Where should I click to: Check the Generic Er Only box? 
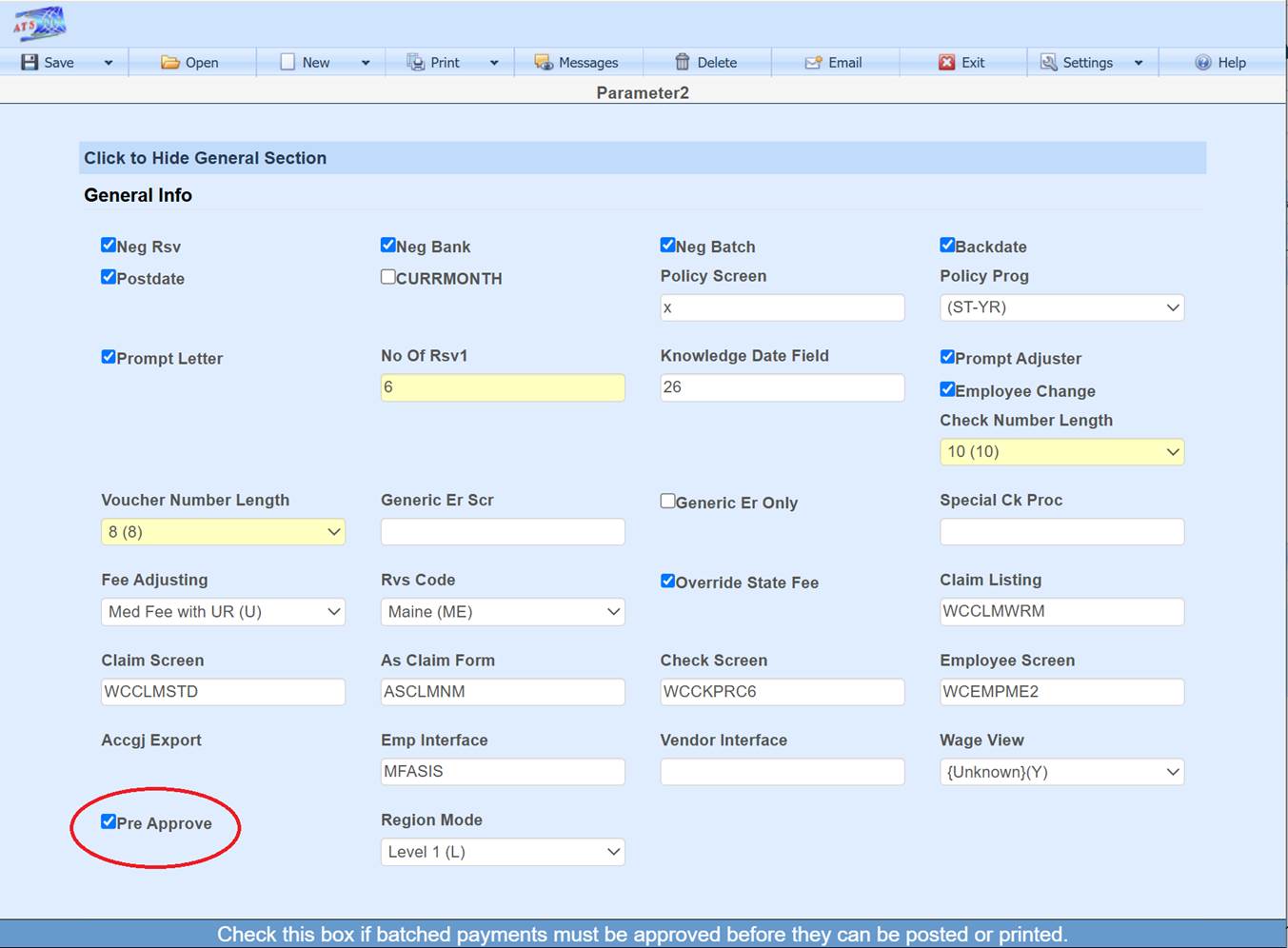tap(668, 501)
